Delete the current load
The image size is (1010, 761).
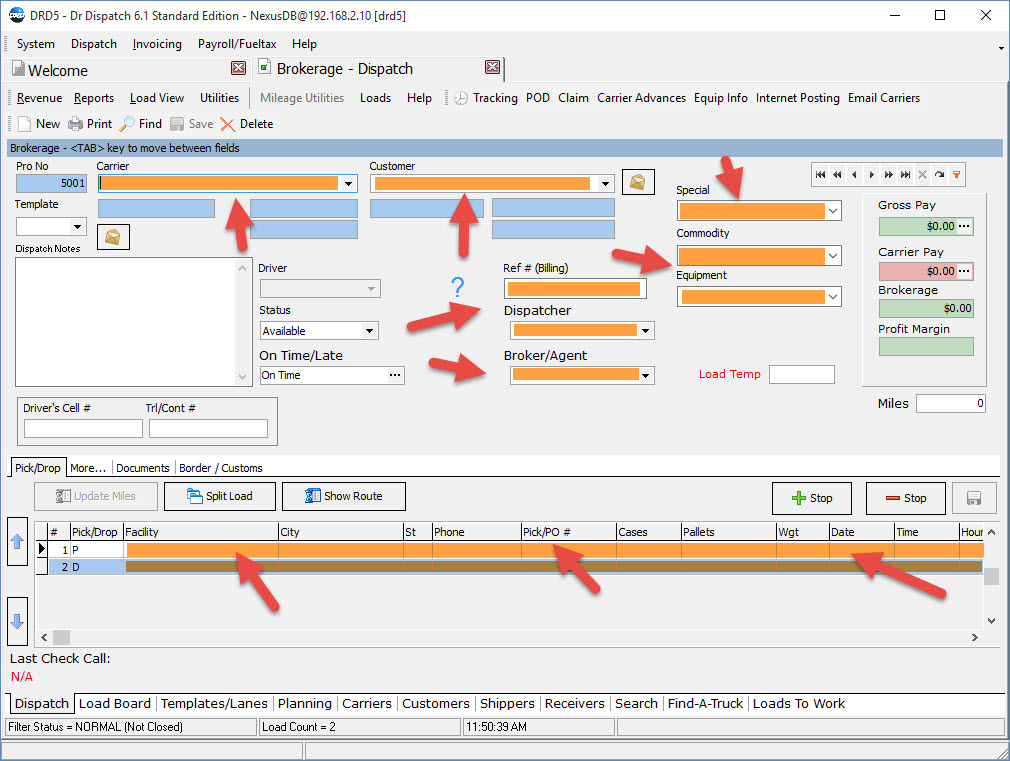[x=247, y=124]
